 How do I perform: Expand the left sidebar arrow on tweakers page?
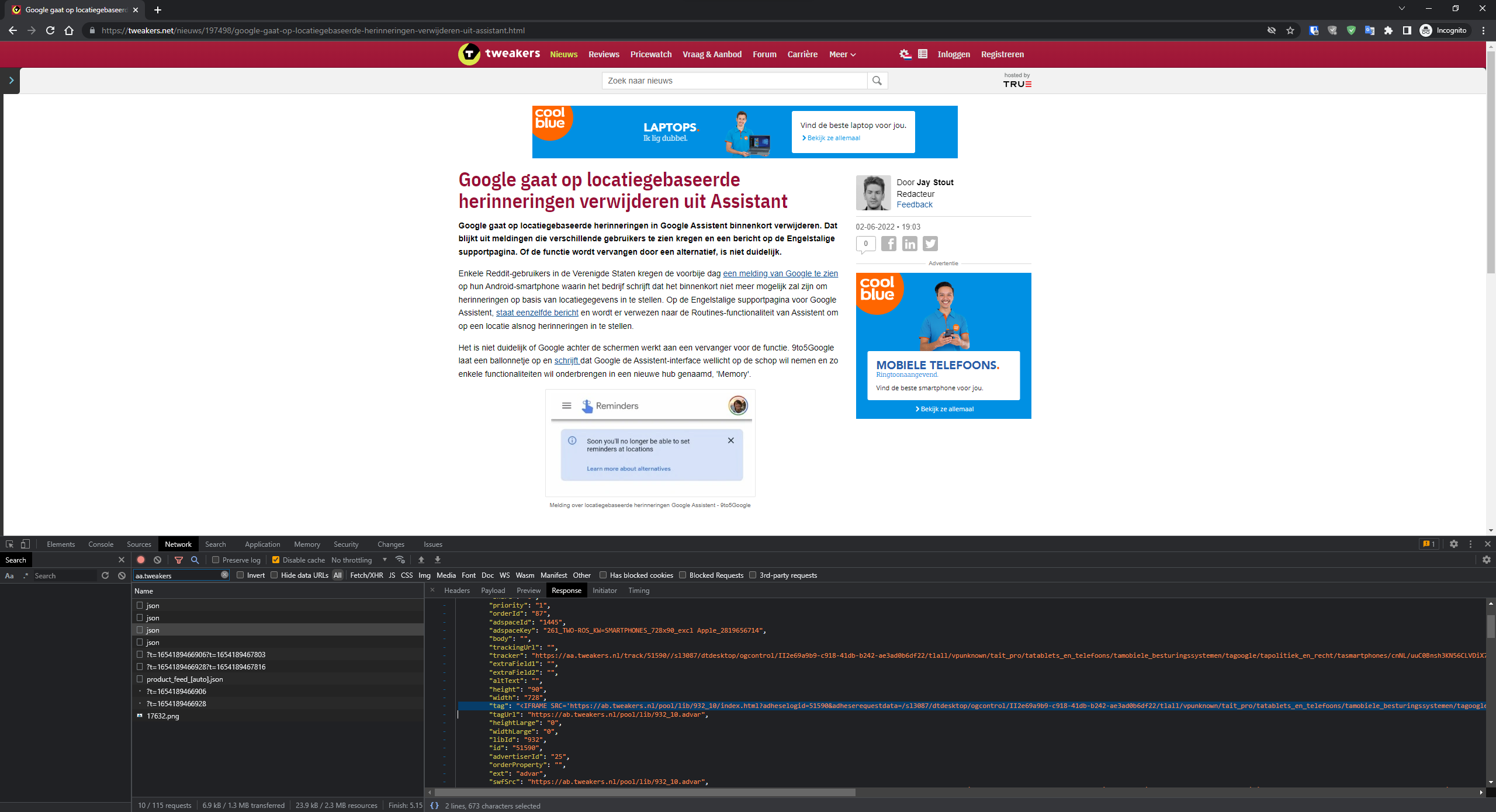pyautogui.click(x=11, y=81)
